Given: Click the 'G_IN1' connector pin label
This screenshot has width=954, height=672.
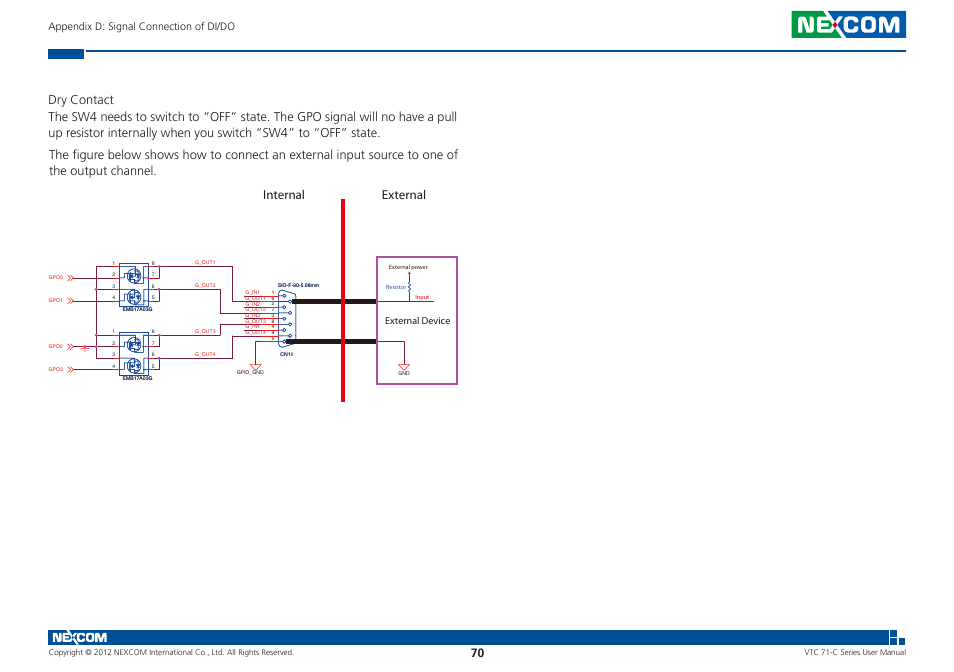Looking at the screenshot, I should point(252,293).
